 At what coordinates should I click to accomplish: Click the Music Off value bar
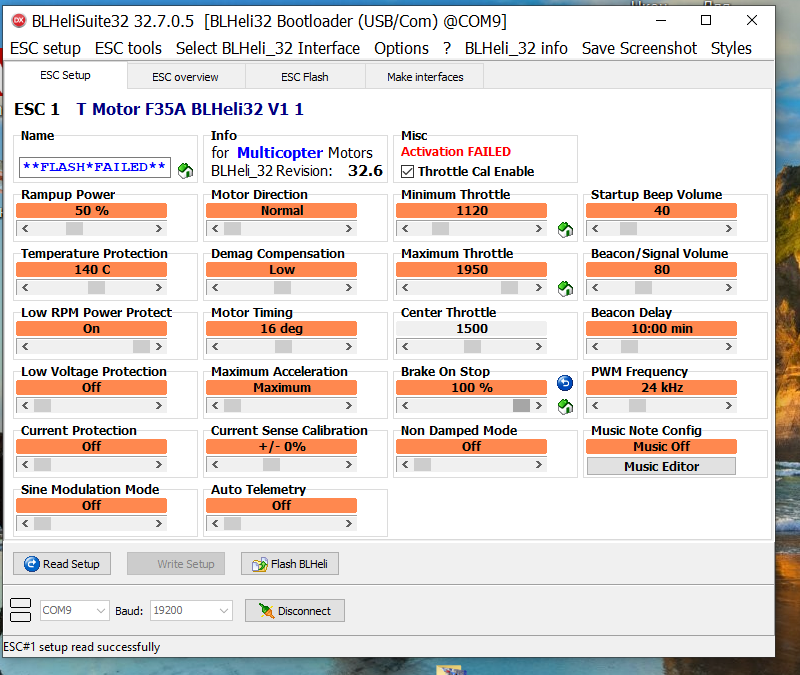[x=661, y=446]
